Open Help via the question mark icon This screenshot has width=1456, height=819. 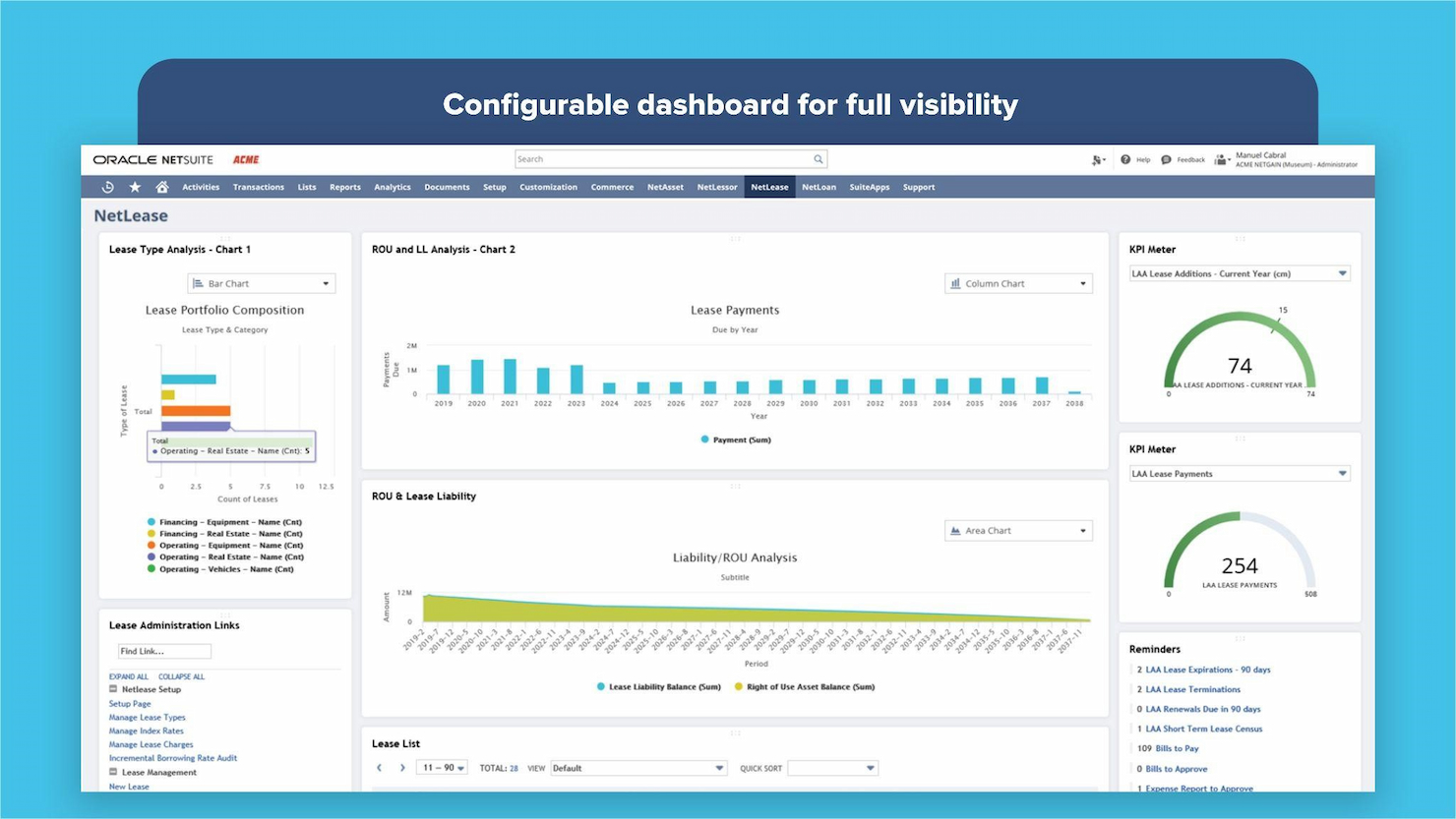click(1125, 159)
